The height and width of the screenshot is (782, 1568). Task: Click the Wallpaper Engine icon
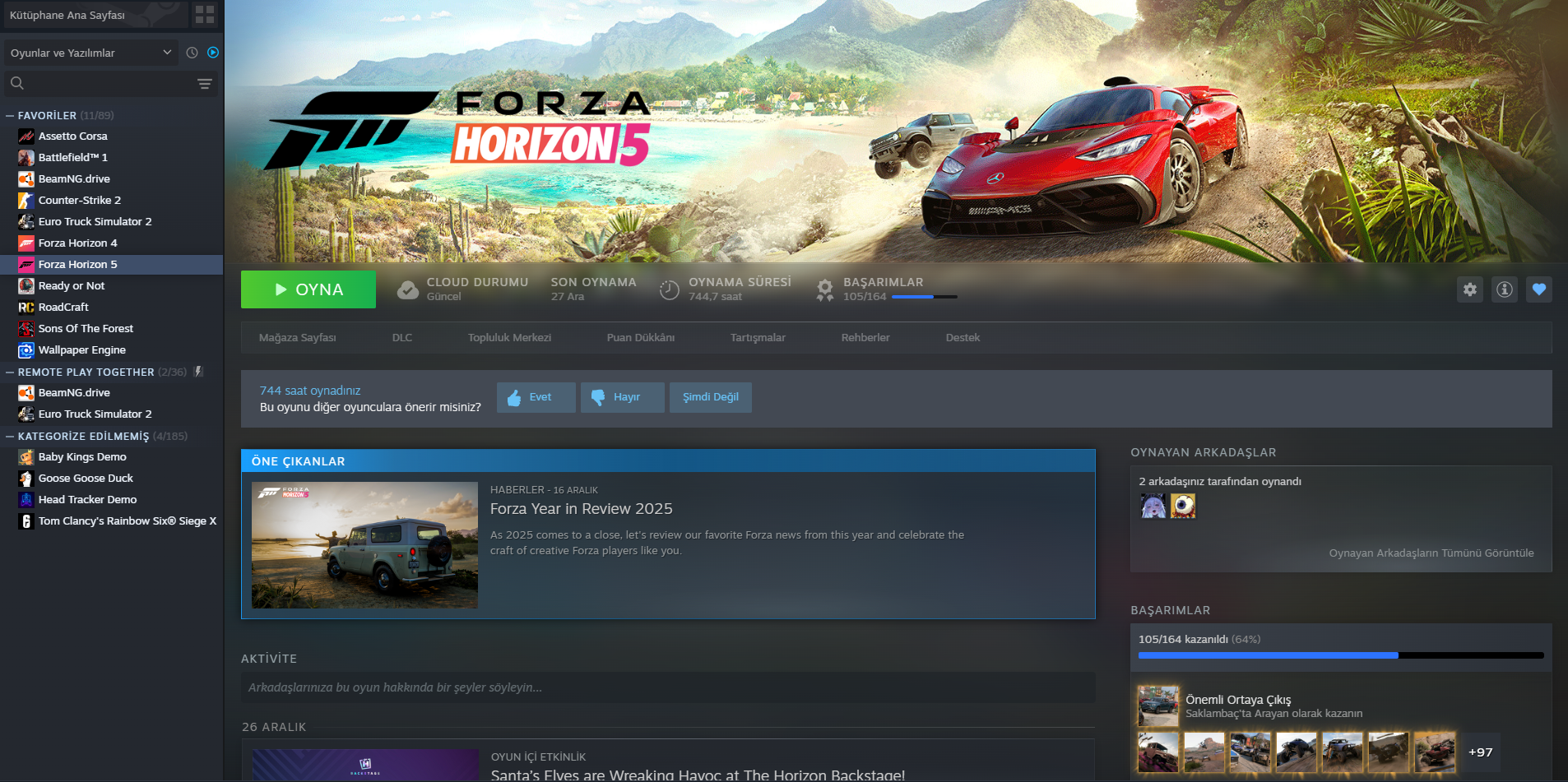[26, 350]
